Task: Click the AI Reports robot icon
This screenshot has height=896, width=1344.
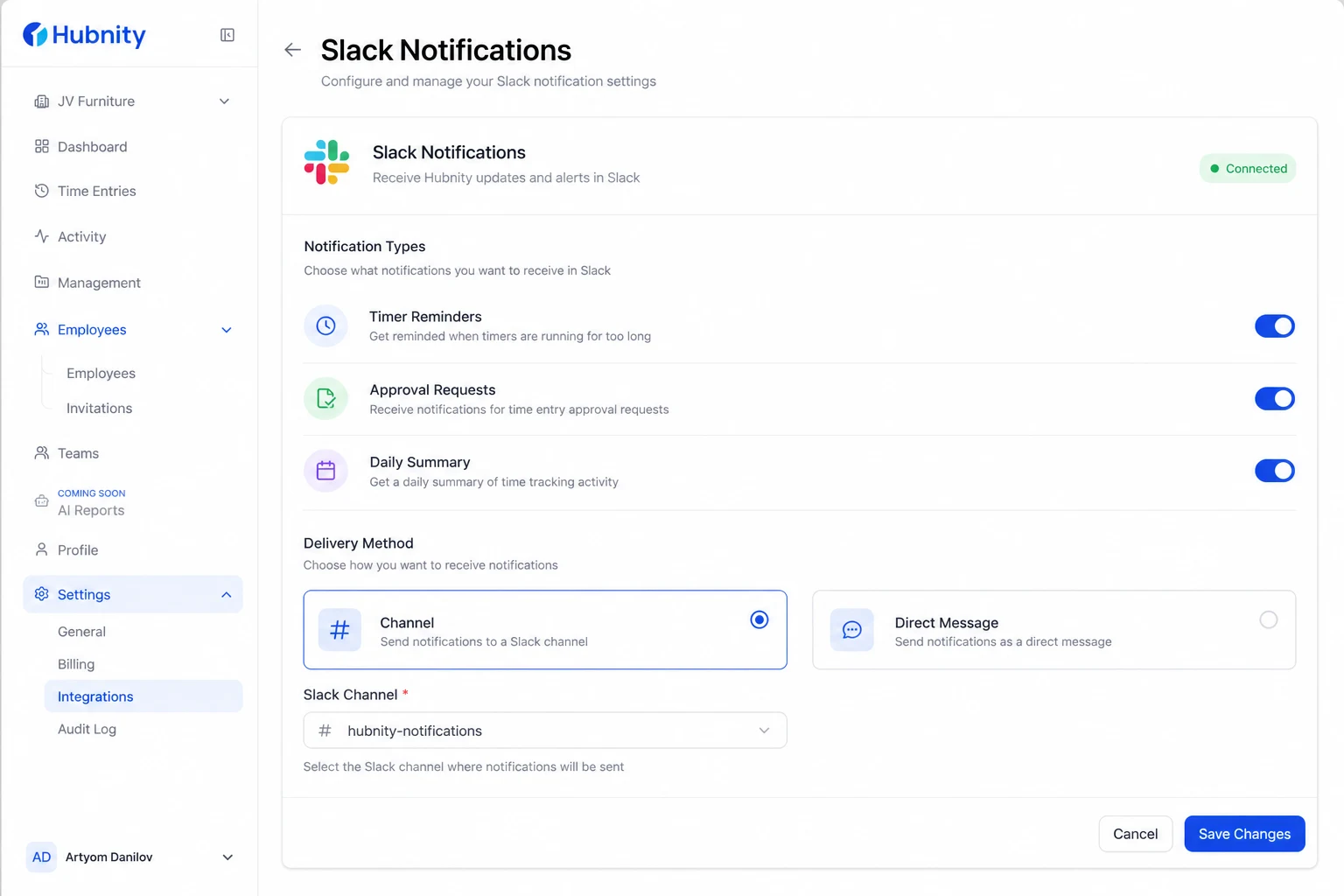Action: (x=41, y=501)
